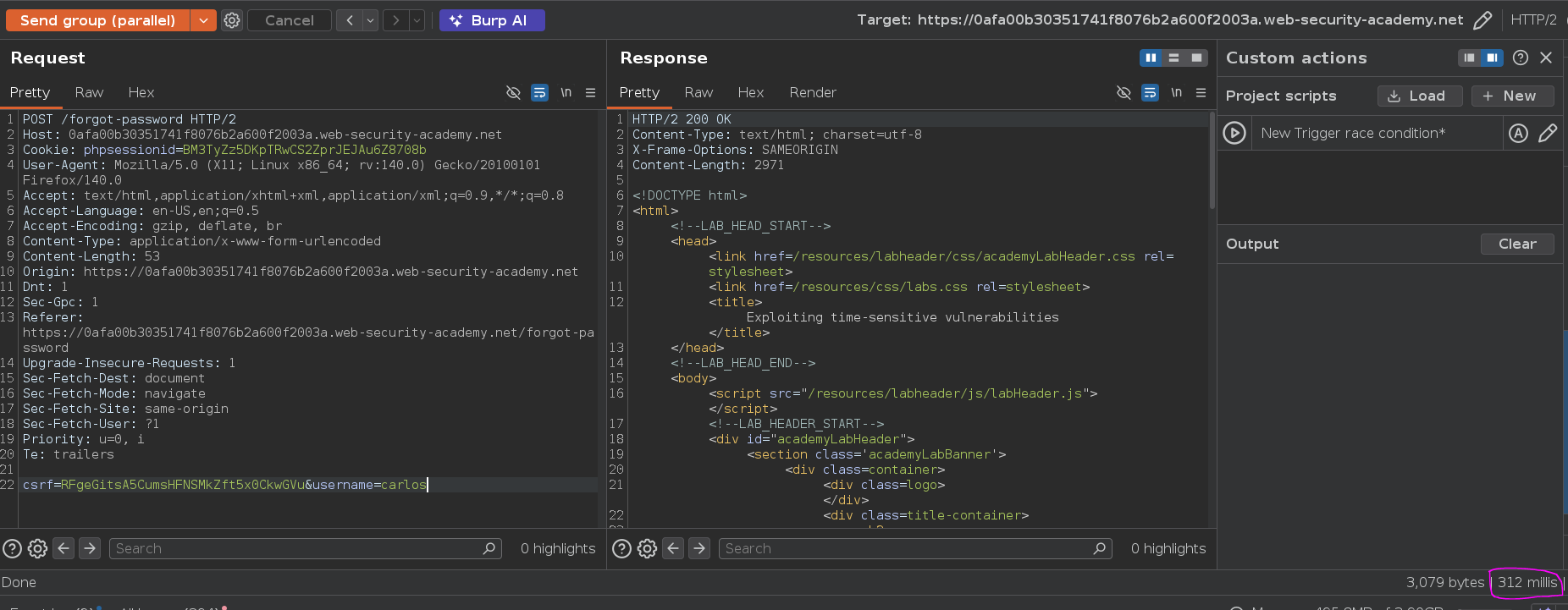Viewport: 1568px width, 610px height.
Task: Select side-by-side layout in the Response header
Action: coord(1151,58)
